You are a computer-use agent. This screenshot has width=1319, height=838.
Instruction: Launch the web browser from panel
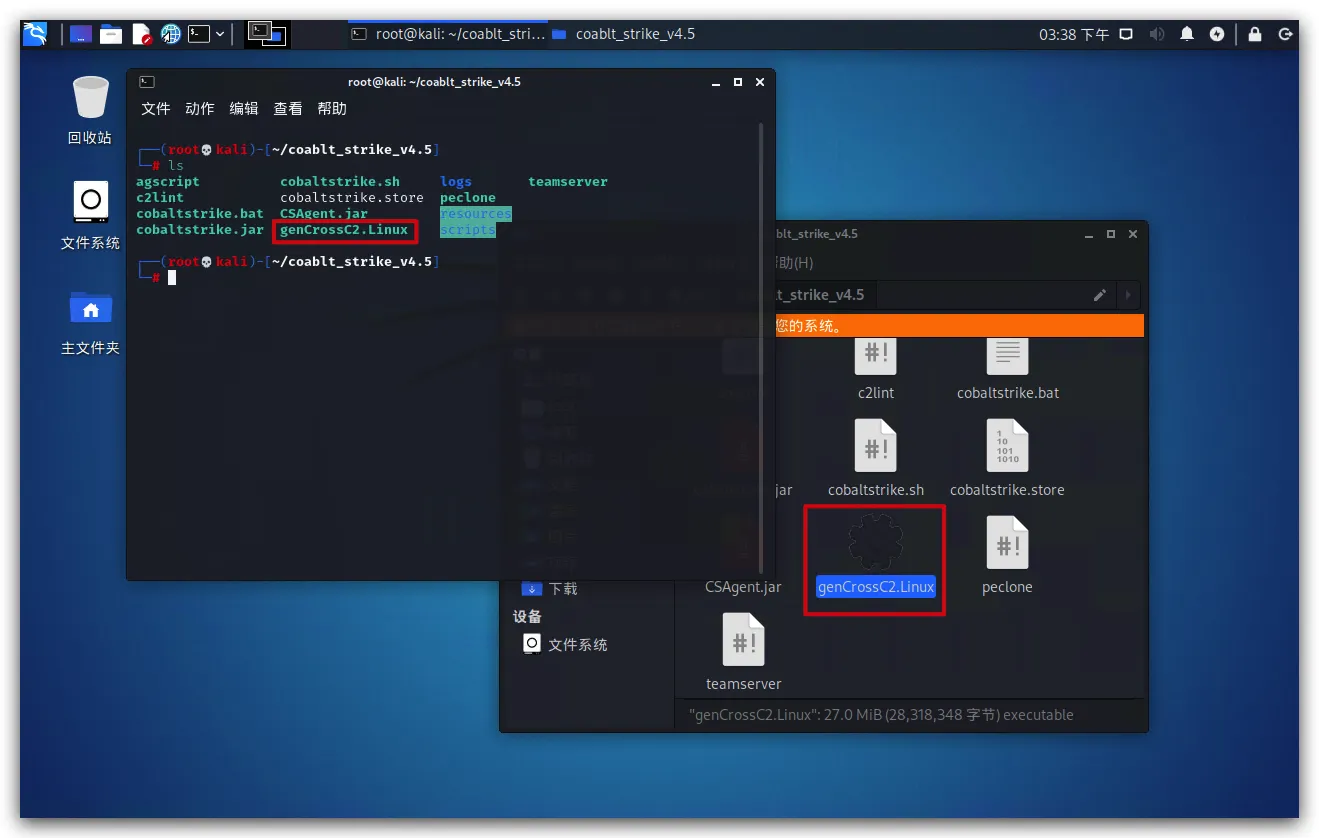click(171, 34)
